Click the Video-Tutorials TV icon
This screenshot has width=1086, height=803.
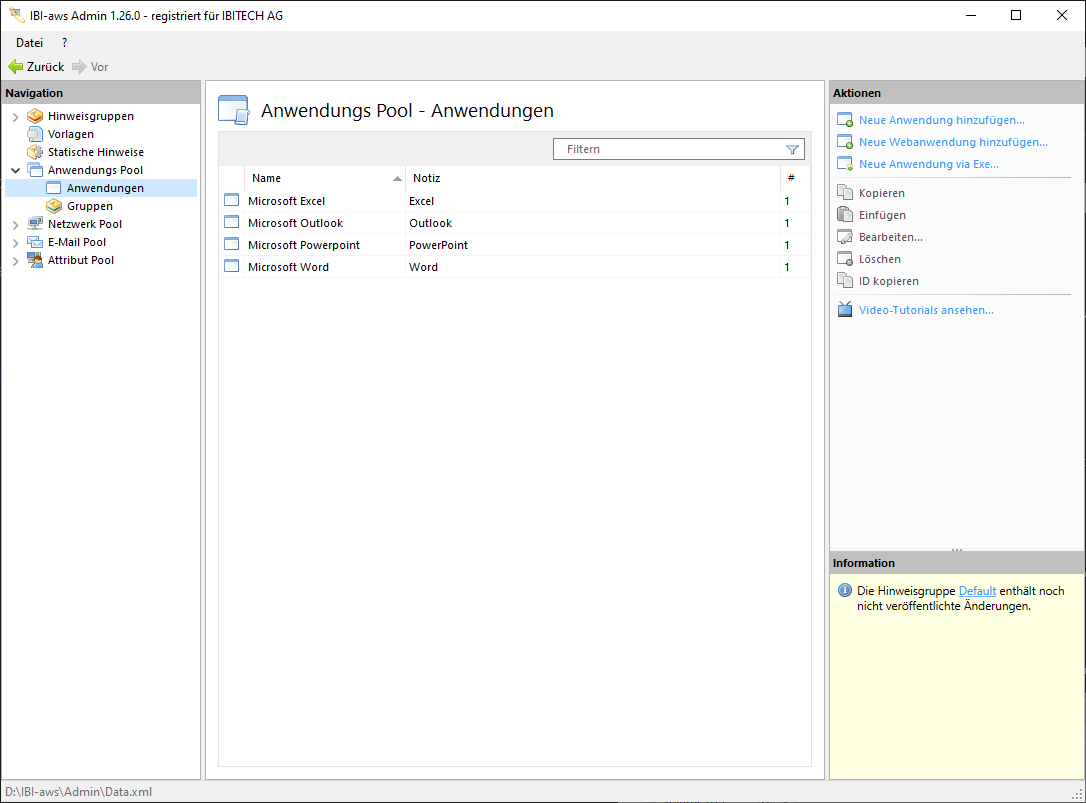pos(845,310)
